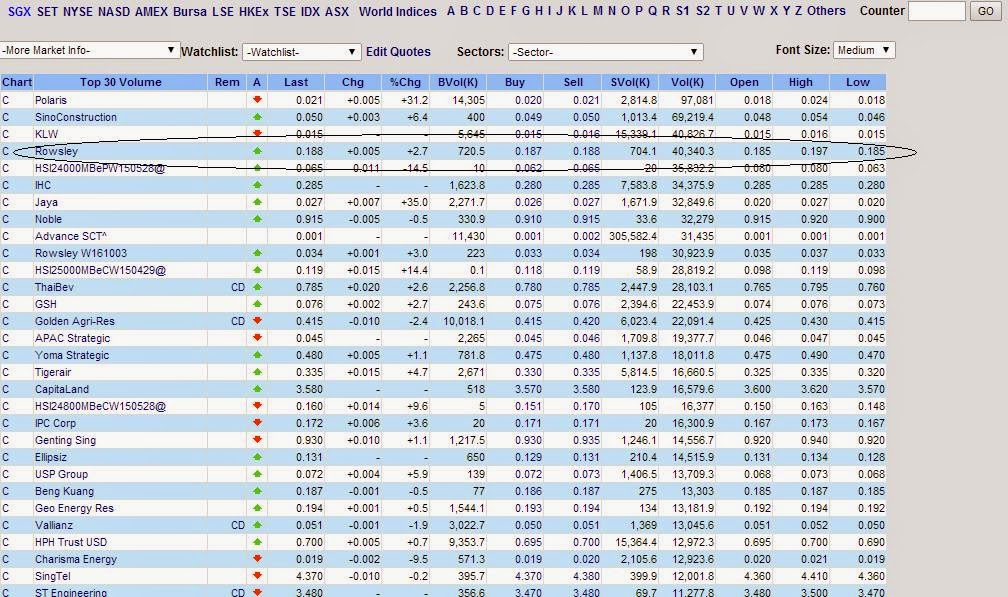Open chart C icon for Golden Agri-Res
Image resolution: width=1008 pixels, height=597 pixels.
point(6,321)
